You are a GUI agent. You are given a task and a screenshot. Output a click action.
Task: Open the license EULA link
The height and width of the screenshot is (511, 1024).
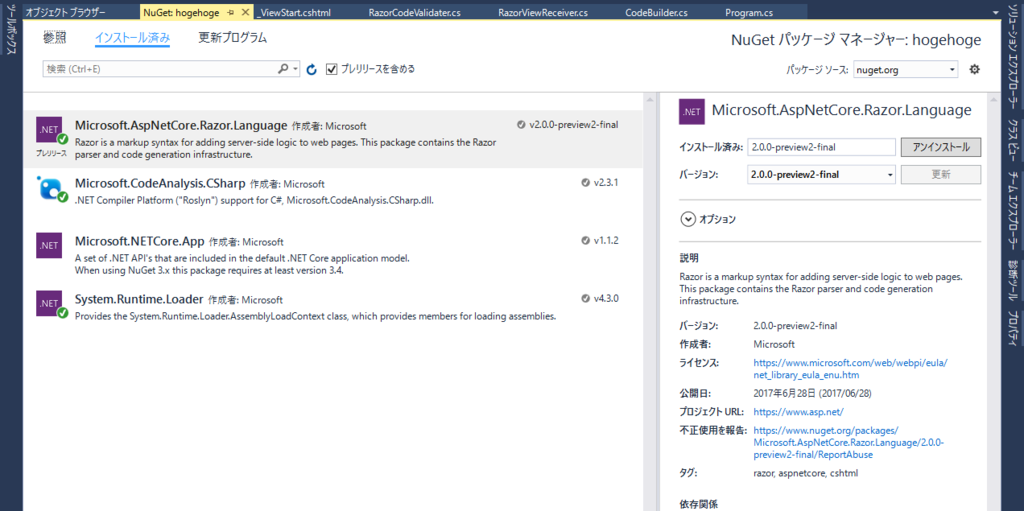point(849,369)
